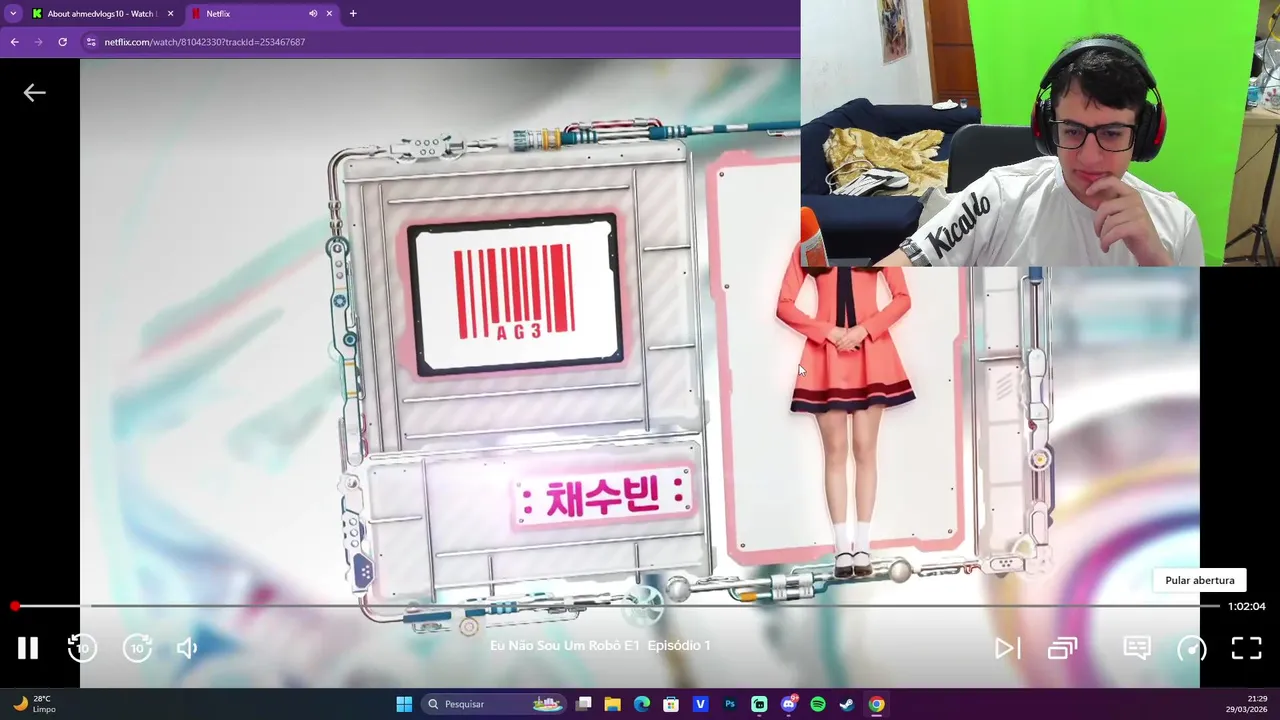Click the title Eu Não Sou Um Robô E1
Image resolution: width=1280 pixels, height=720 pixels.
[564, 646]
